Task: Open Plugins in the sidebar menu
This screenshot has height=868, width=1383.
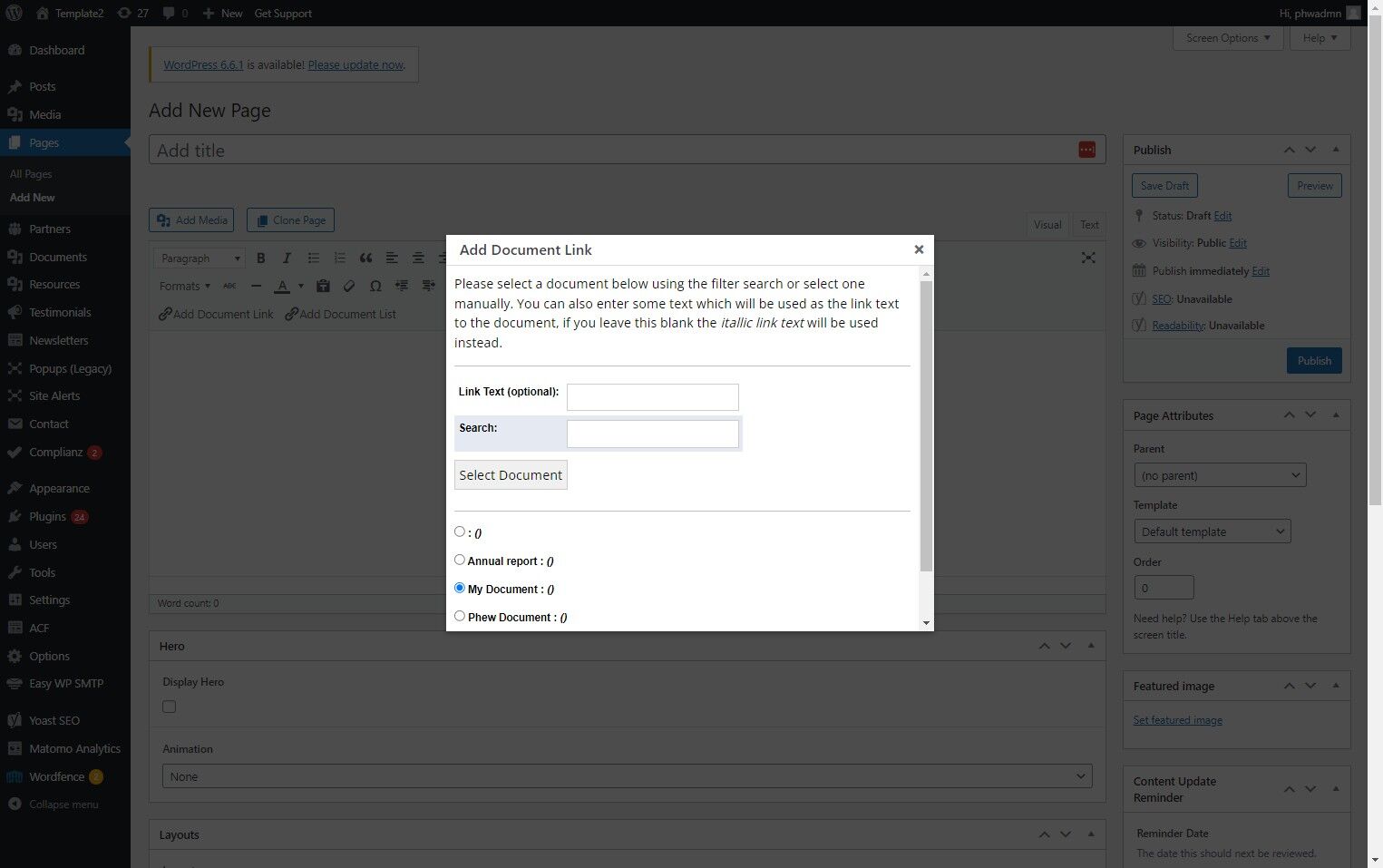Action: tap(65, 516)
